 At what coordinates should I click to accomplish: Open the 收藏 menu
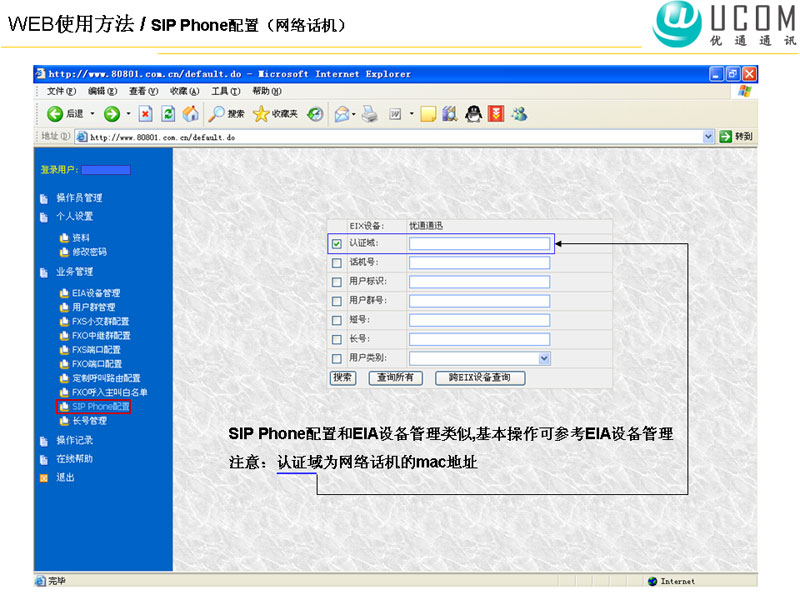(x=184, y=91)
